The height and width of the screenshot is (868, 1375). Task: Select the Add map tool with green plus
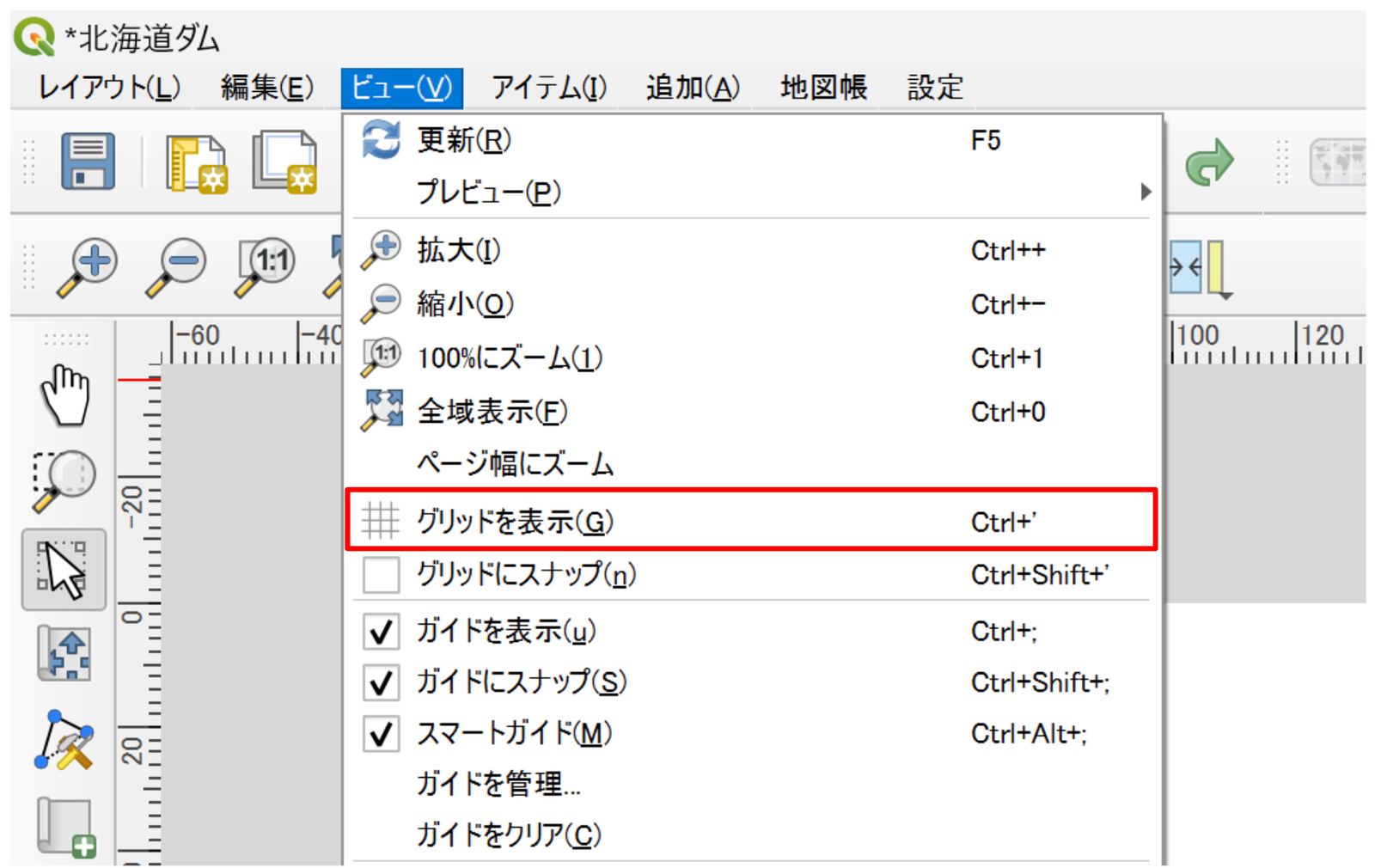(x=65, y=828)
